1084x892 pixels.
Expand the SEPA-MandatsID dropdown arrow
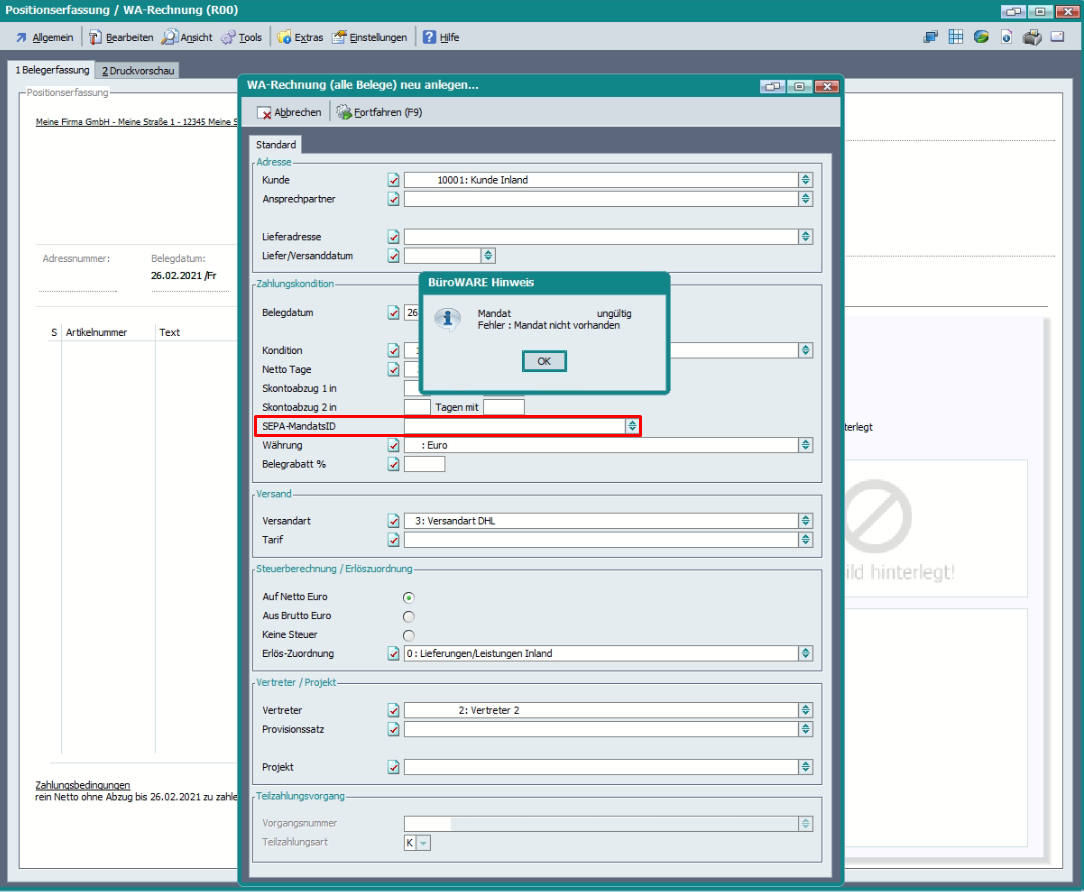coord(632,426)
